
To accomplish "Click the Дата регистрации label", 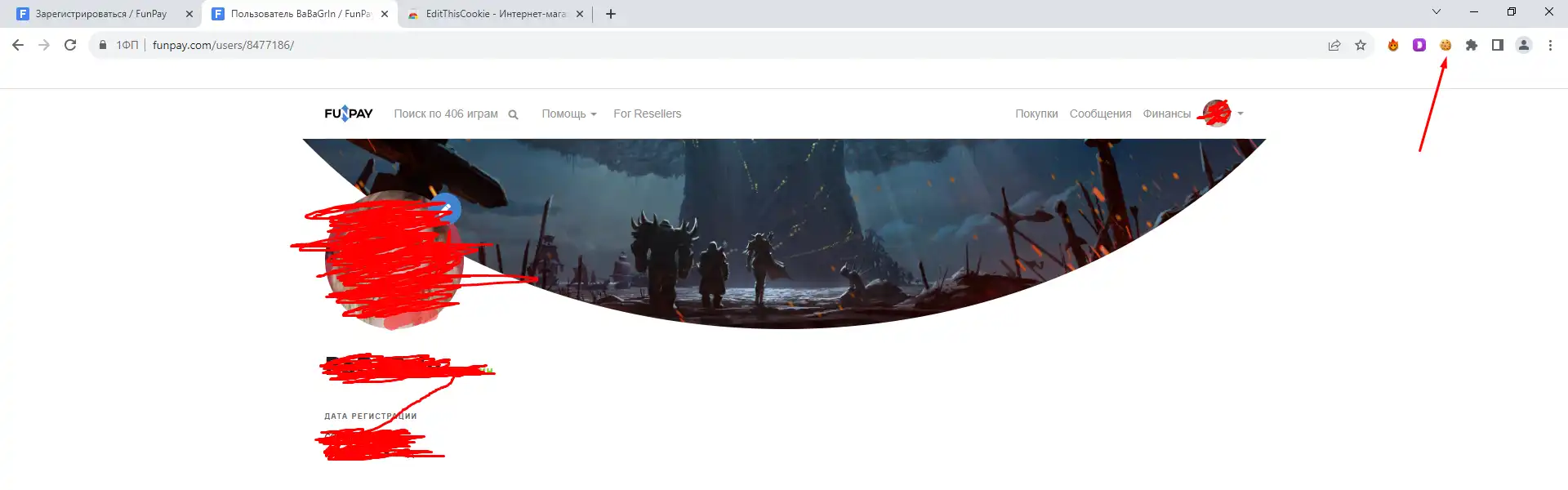I will [x=371, y=416].
